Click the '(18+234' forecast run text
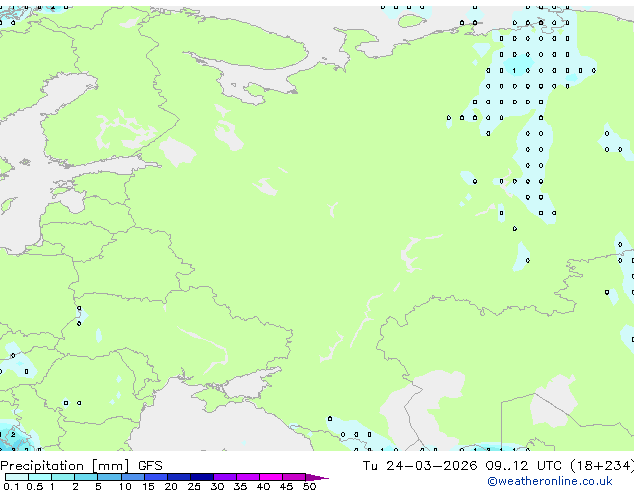The width and height of the screenshot is (634, 490). click(600, 466)
